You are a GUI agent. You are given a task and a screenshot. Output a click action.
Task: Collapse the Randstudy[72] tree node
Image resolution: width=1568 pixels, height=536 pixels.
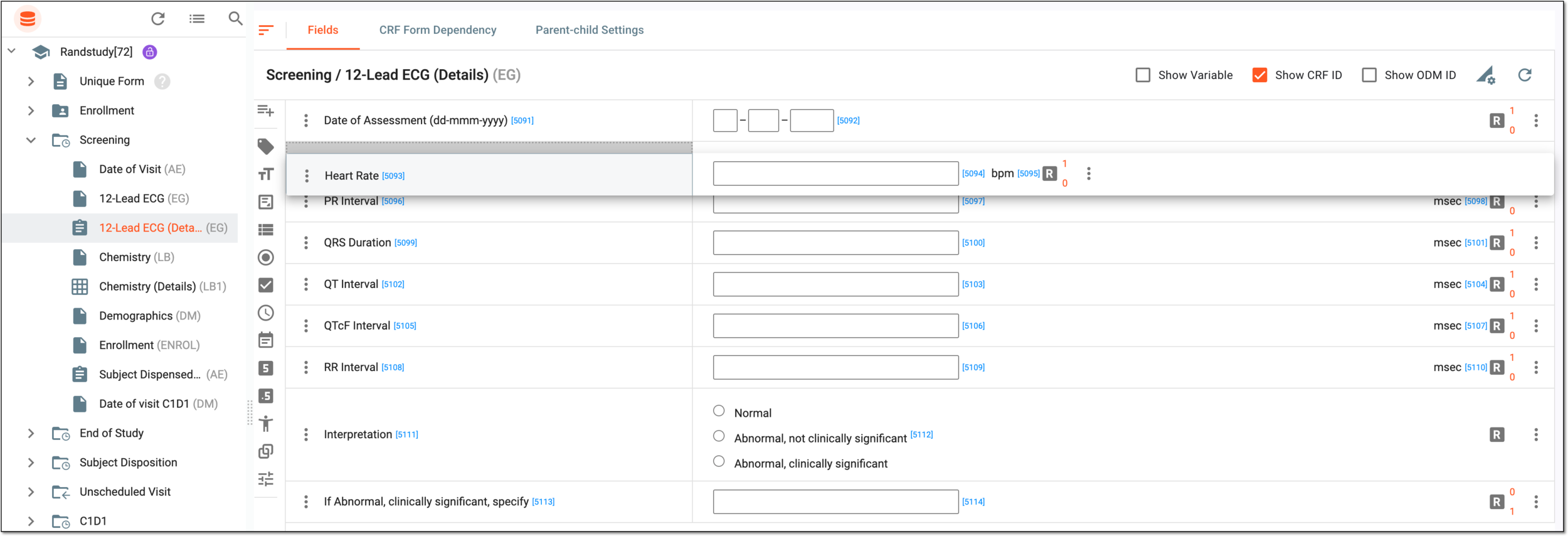[x=11, y=51]
